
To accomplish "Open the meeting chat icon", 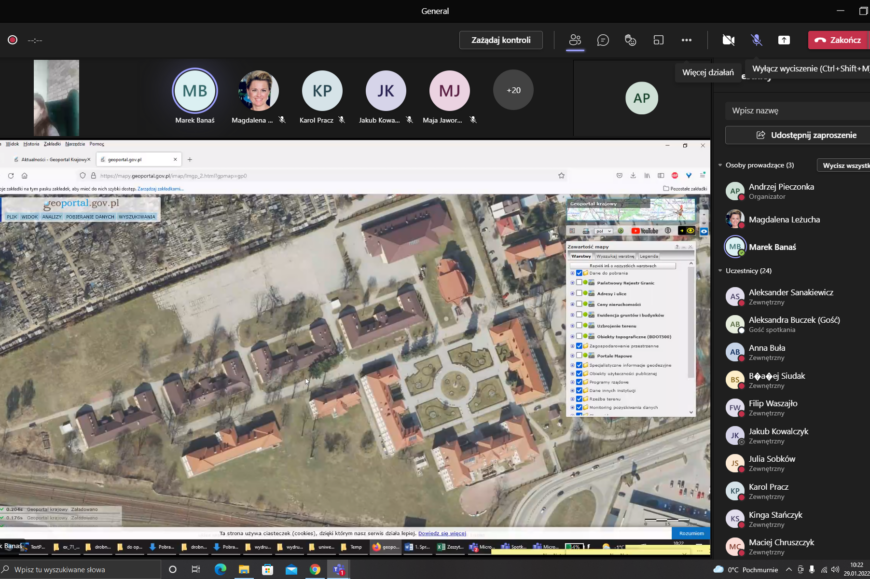I will click(603, 40).
